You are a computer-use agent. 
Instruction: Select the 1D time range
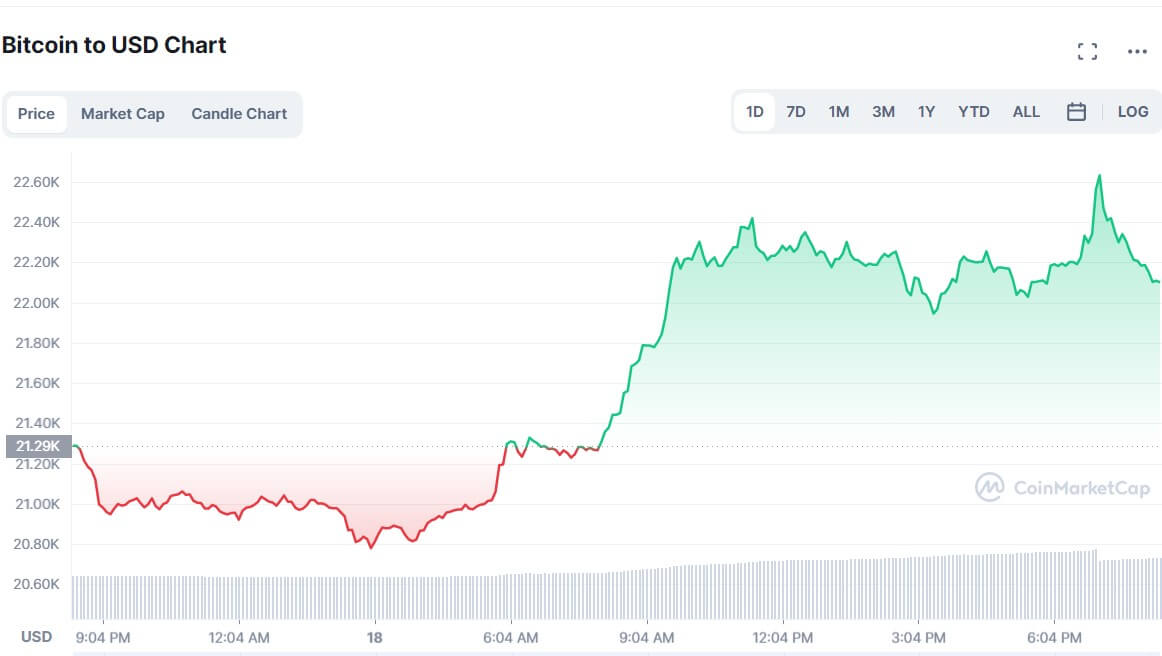pyautogui.click(x=755, y=112)
